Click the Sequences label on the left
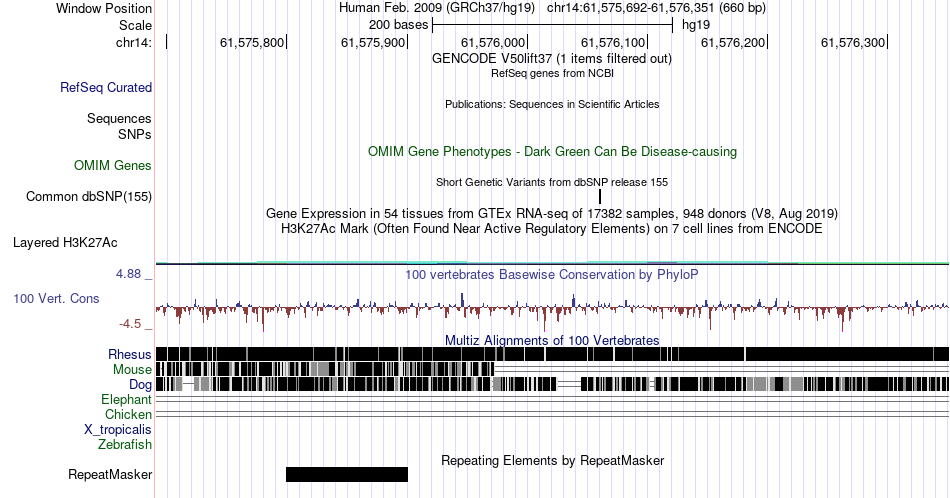The image size is (950, 498). click(119, 118)
